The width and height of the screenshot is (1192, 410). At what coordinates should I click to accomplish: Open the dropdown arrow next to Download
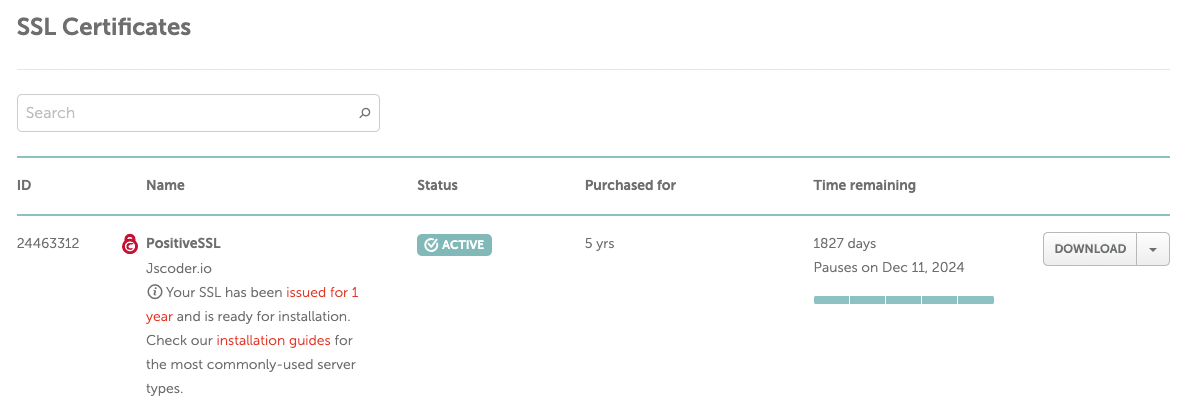1153,249
